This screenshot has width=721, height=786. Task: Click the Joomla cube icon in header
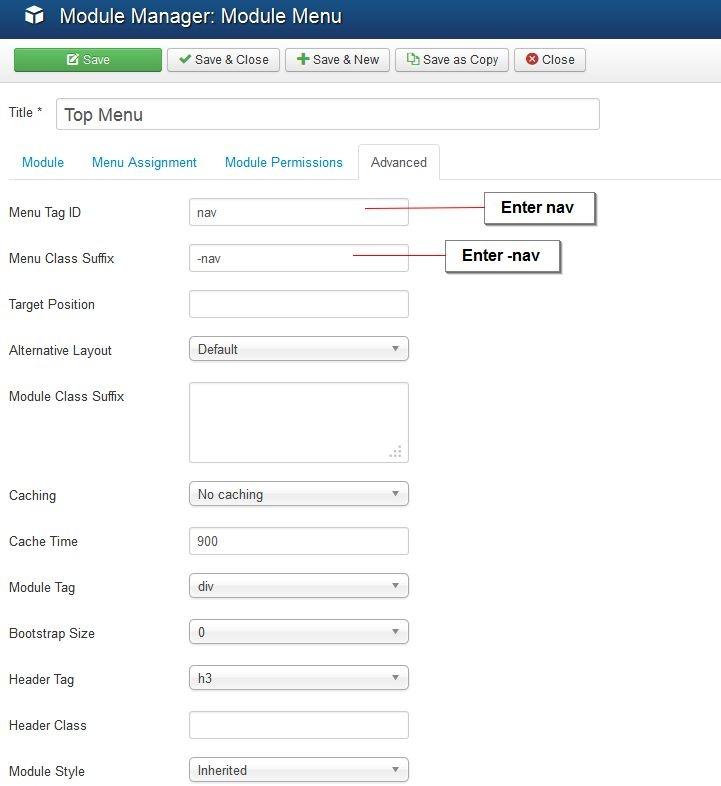(x=35, y=17)
